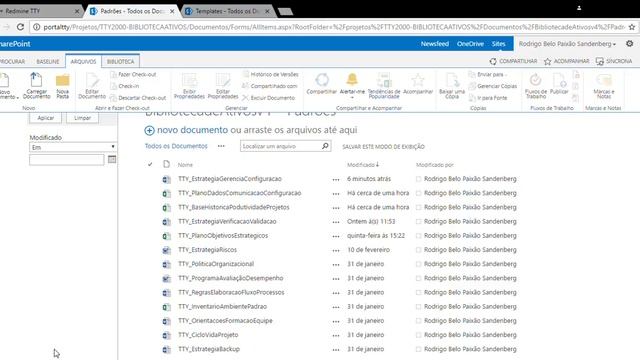640x360 pixels.
Task: Switch to the BIBLIOTECA ribbon tab
Action: [120, 61]
